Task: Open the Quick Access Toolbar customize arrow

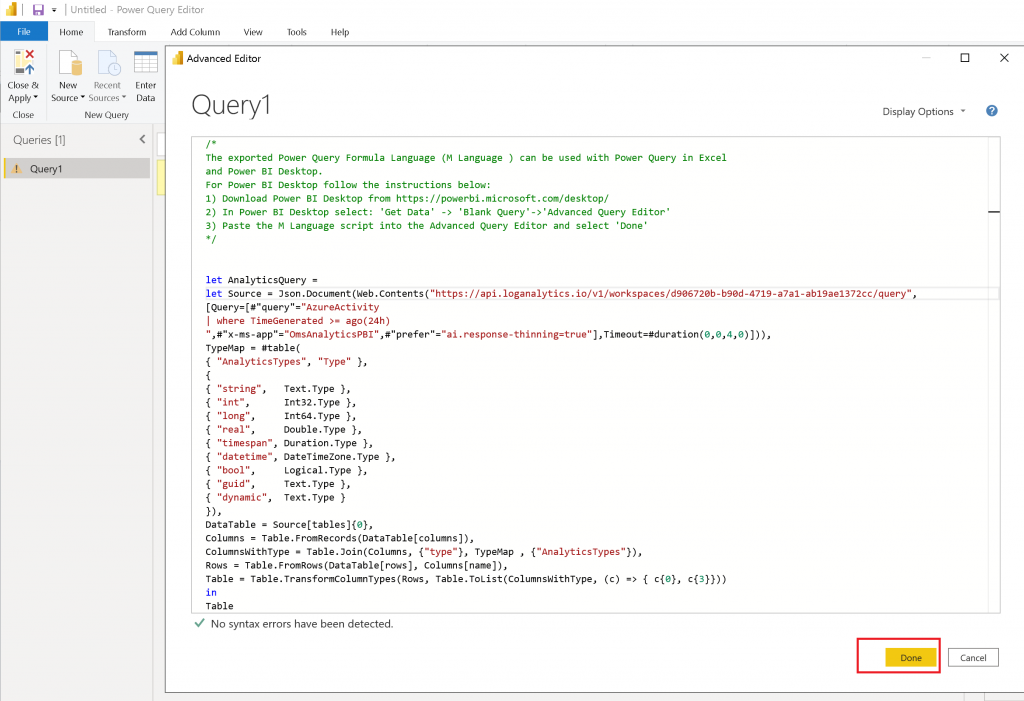Action: pyautogui.click(x=54, y=10)
